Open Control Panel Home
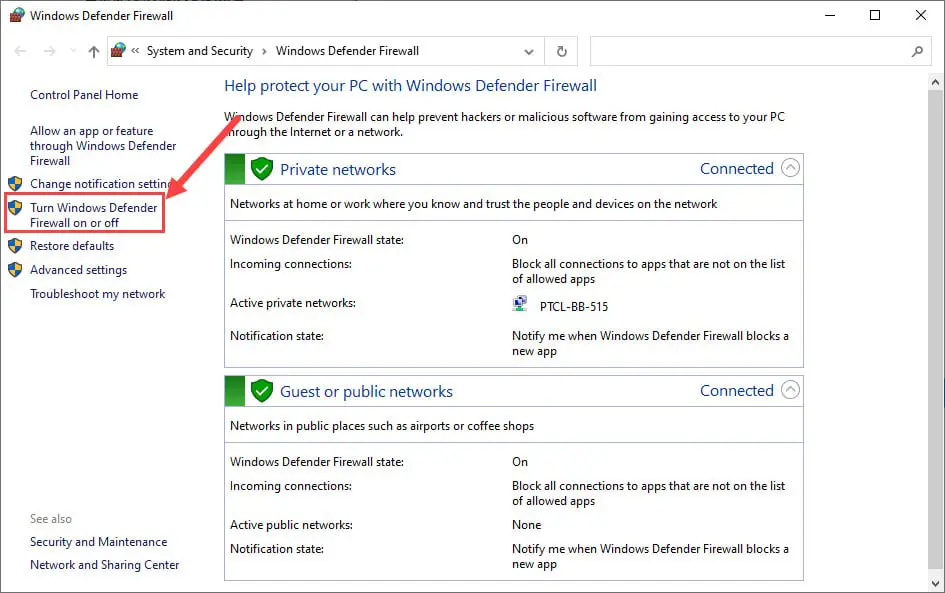The width and height of the screenshot is (945, 593). (84, 95)
